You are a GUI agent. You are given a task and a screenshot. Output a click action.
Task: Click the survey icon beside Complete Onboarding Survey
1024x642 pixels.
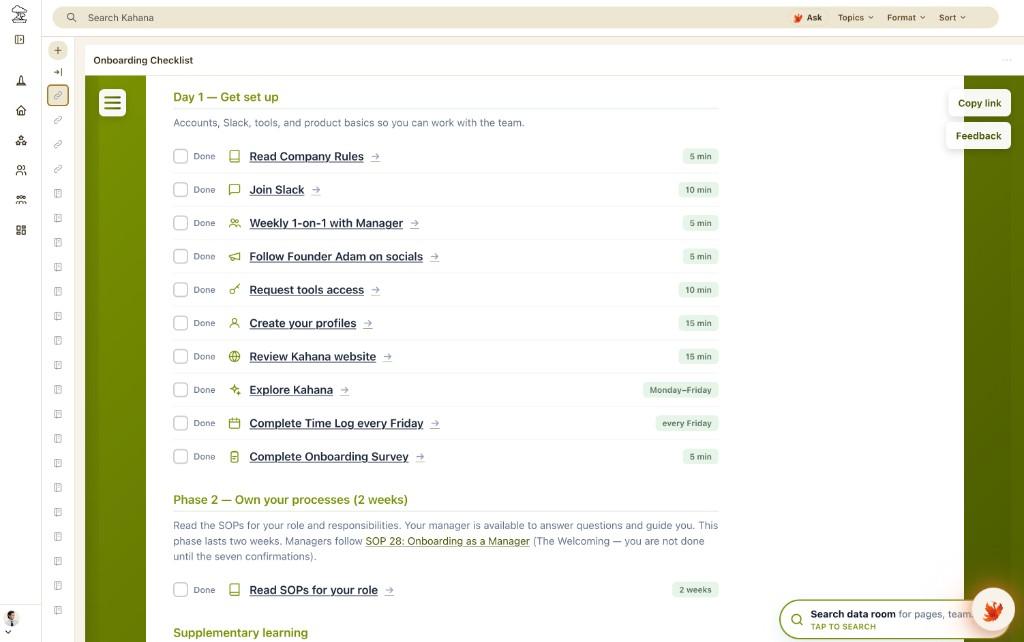point(234,457)
